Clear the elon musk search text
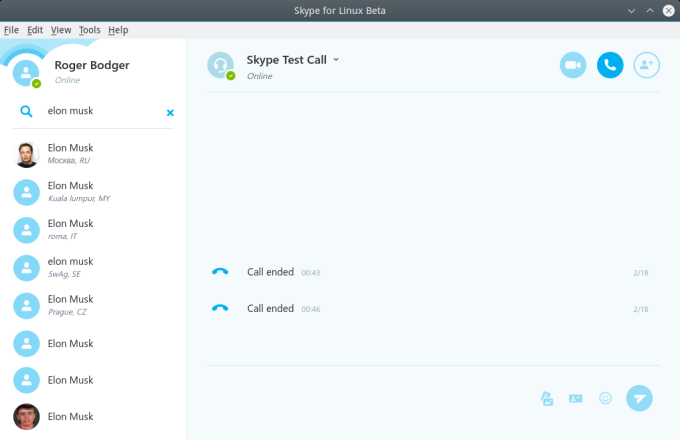Image resolution: width=680 pixels, height=440 pixels. pos(170,113)
